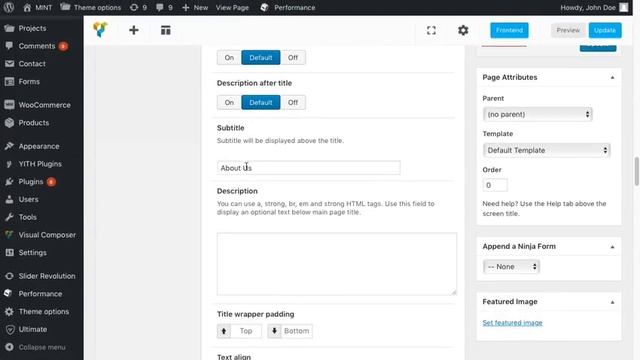Image resolution: width=640 pixels, height=360 pixels.
Task: Toggle fullscreen mode icon
Action: pyautogui.click(x=431, y=30)
